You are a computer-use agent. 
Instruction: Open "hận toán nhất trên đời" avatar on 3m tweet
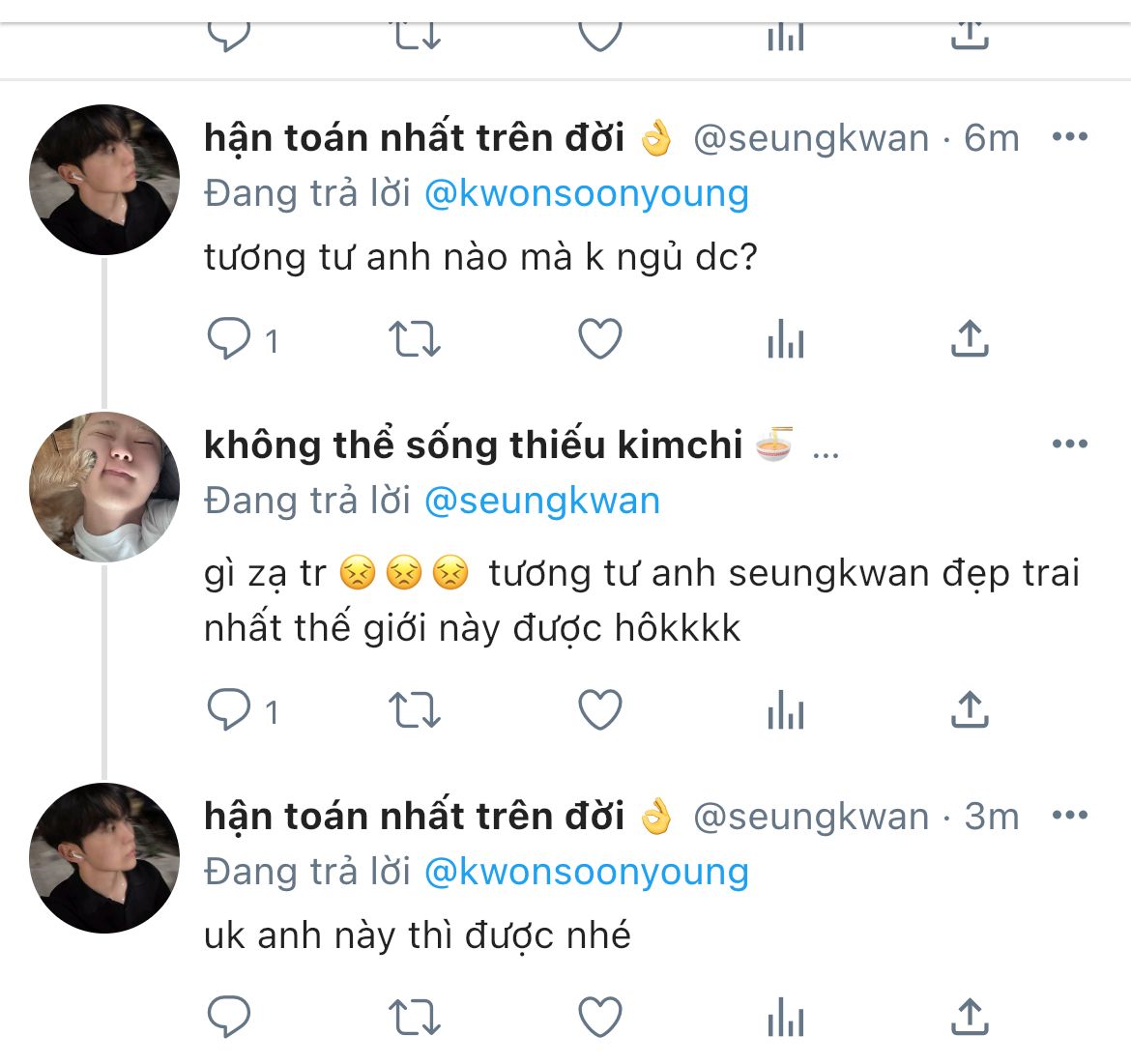[104, 858]
